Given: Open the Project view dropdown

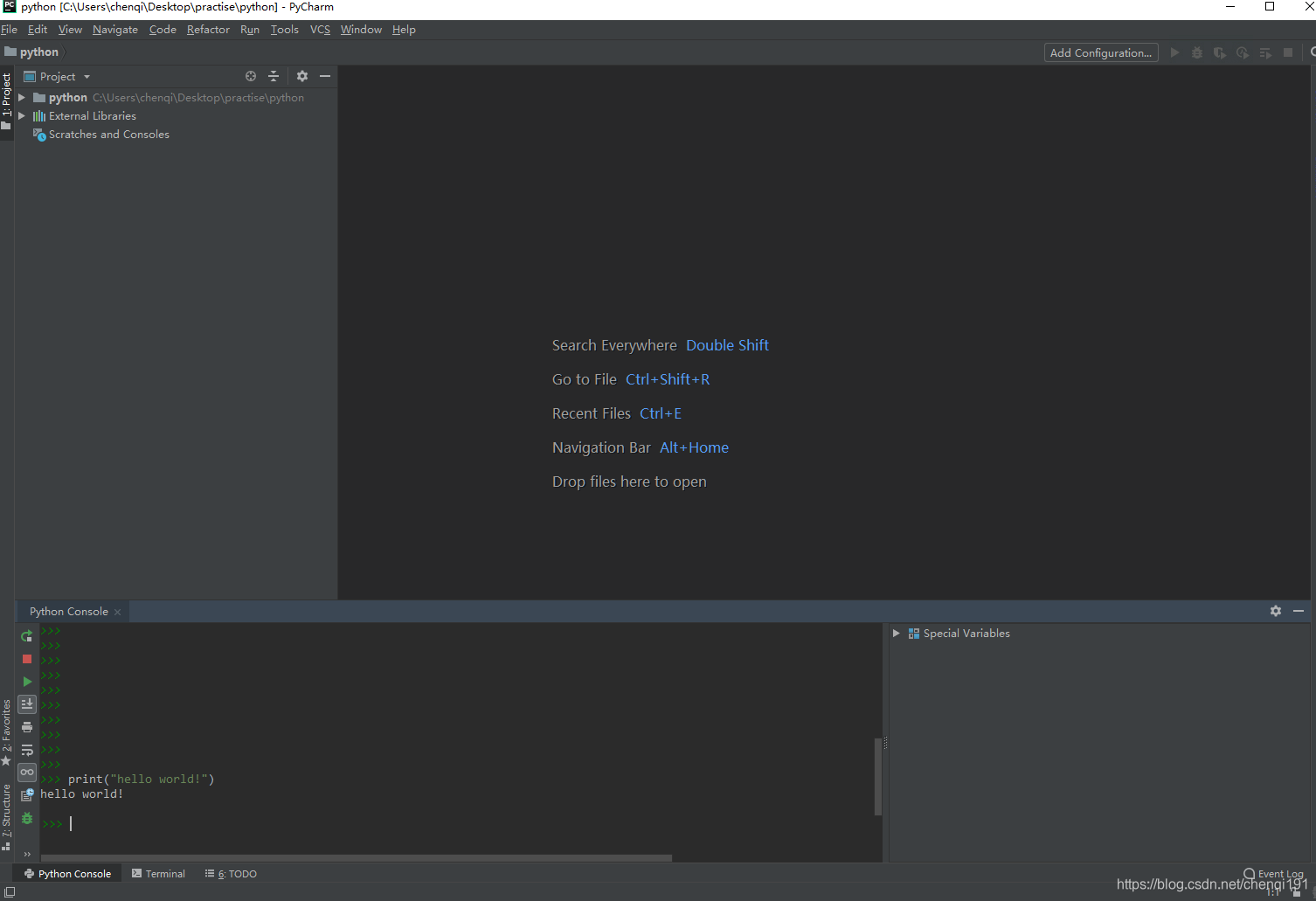Looking at the screenshot, I should tap(58, 77).
